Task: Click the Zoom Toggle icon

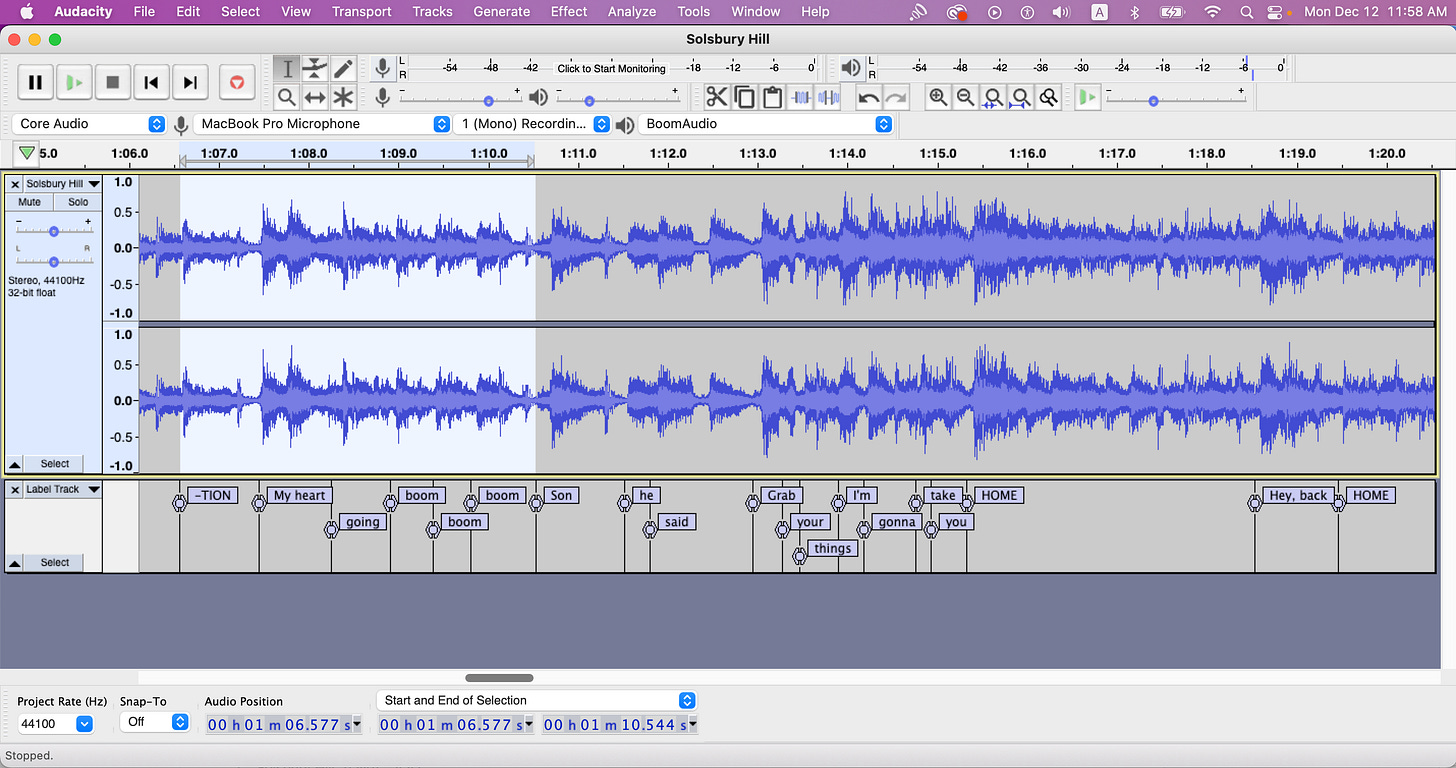Action: (1048, 97)
